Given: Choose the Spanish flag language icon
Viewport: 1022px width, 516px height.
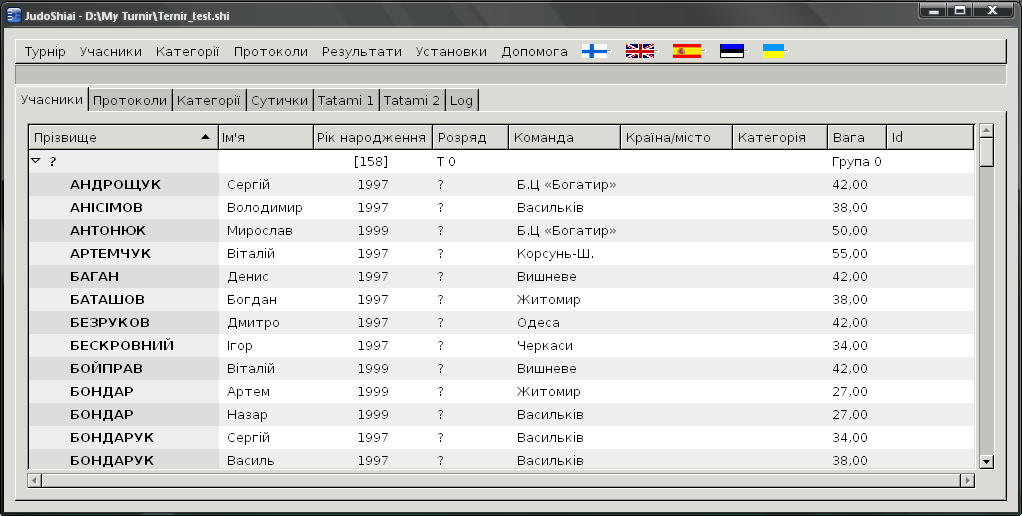Looking at the screenshot, I should (x=687, y=51).
